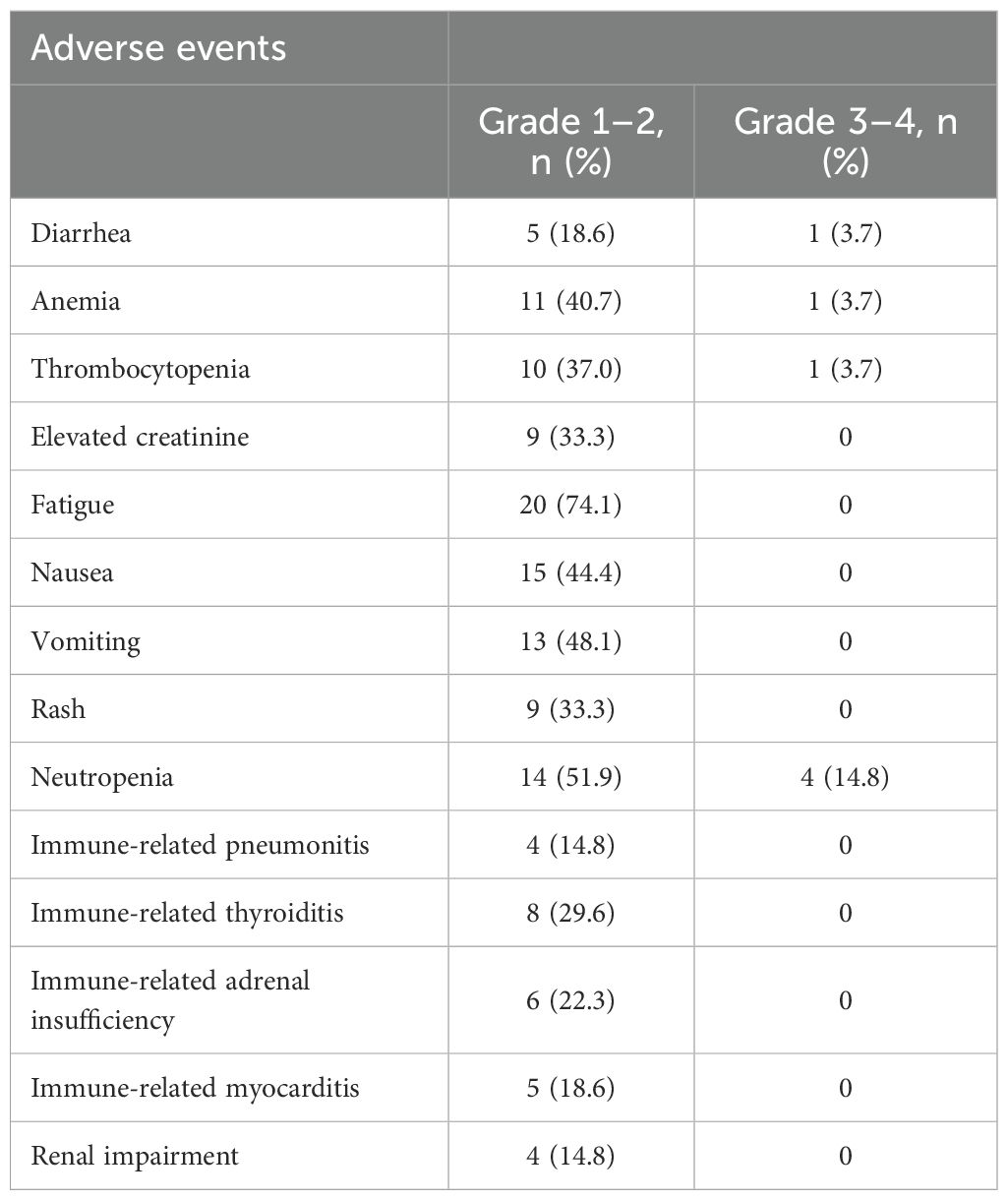Select the "Immune-related myocarditis" row label
The height and width of the screenshot is (1200, 1008).
(195, 1088)
